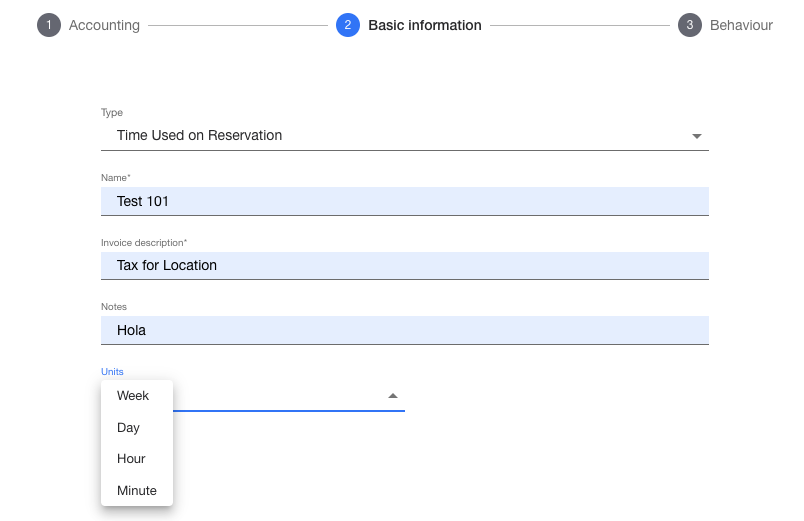Jump to step 3 circle icon
The height and width of the screenshot is (521, 804).
(690, 25)
